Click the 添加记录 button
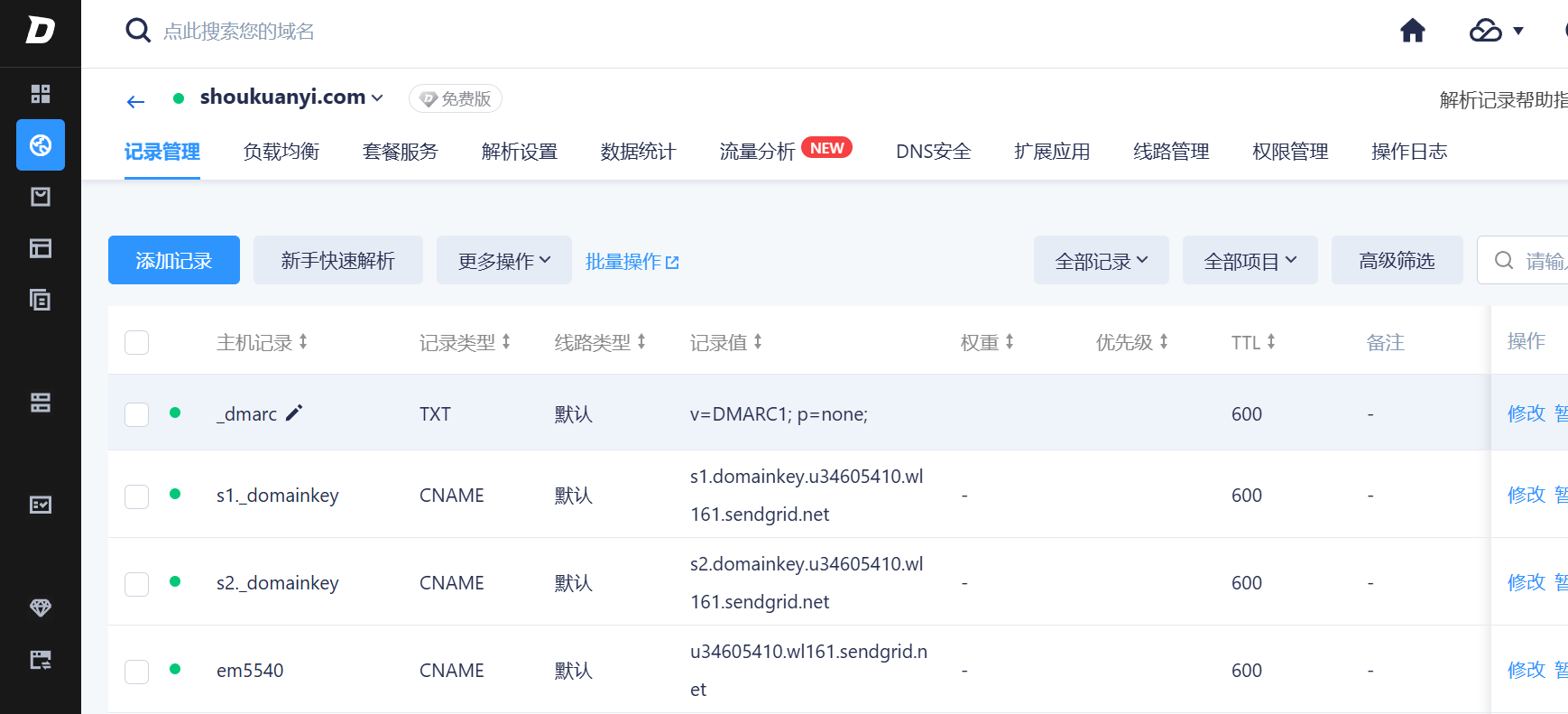The width and height of the screenshot is (1568, 714). pos(174,261)
